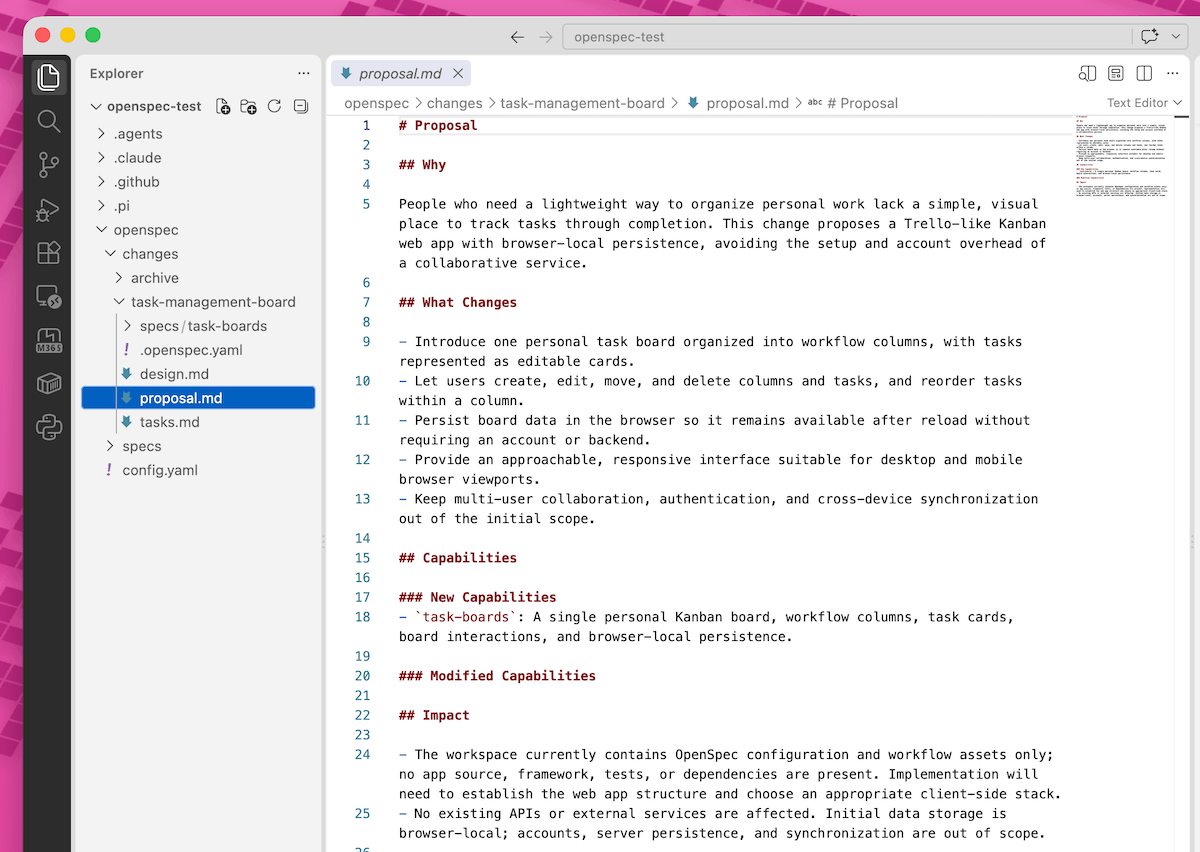This screenshot has width=1200, height=852.
Task: Open Explorer's more actions (three dots)
Action: click(304, 73)
